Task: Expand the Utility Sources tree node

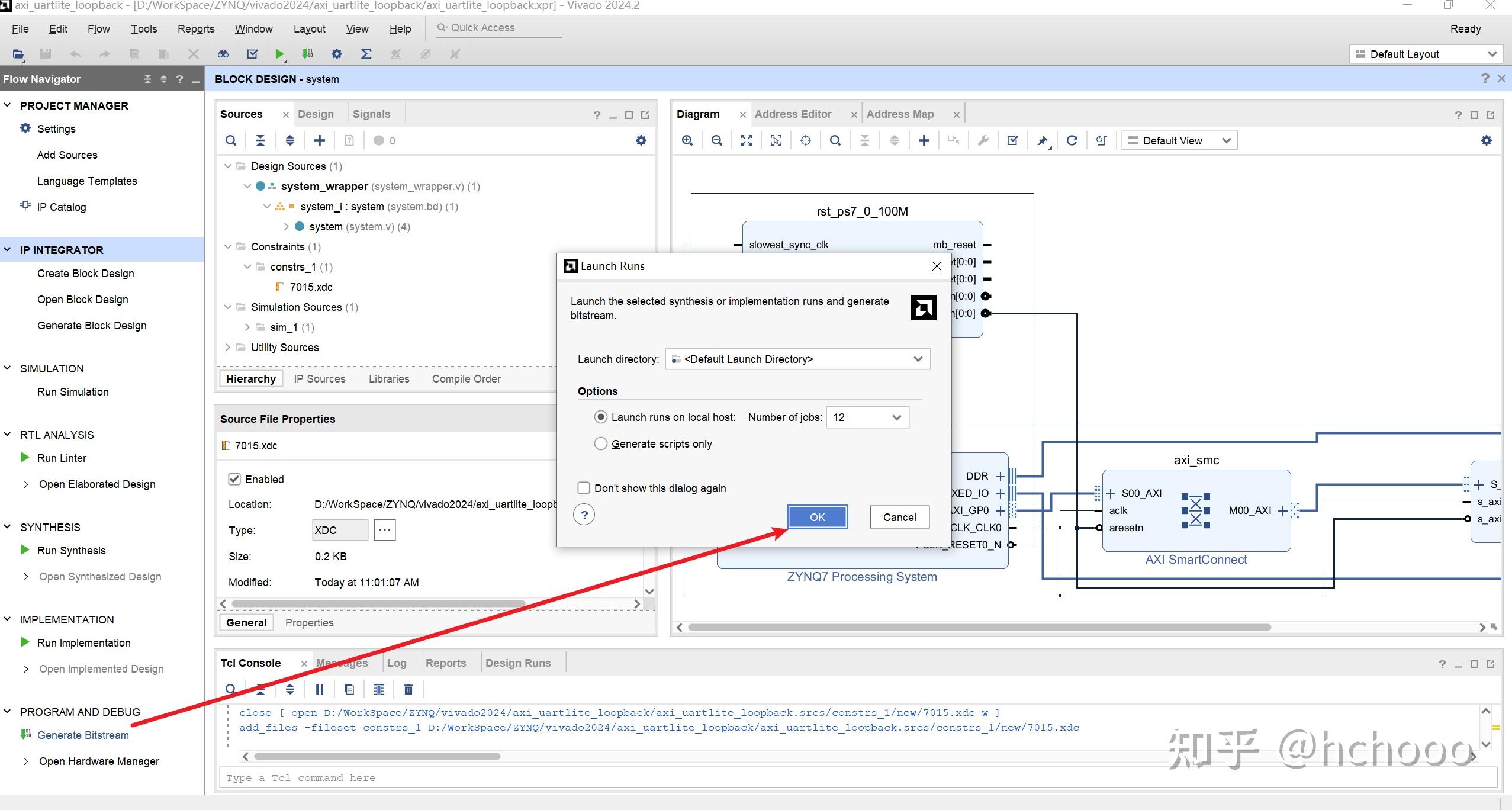Action: 228,347
